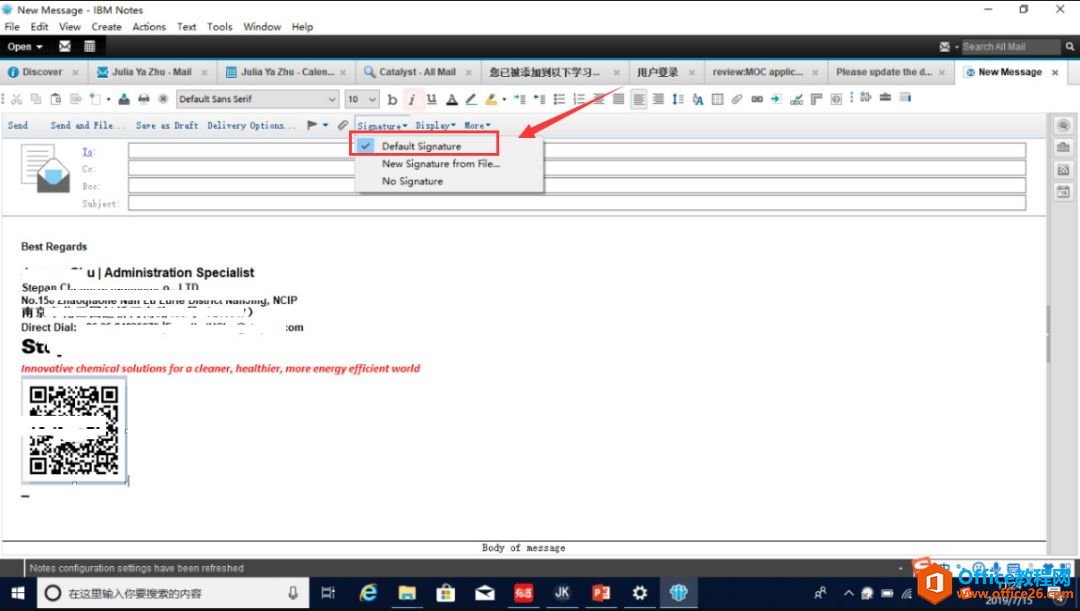
Task: Expand the Display dropdown menu
Action: (435, 125)
